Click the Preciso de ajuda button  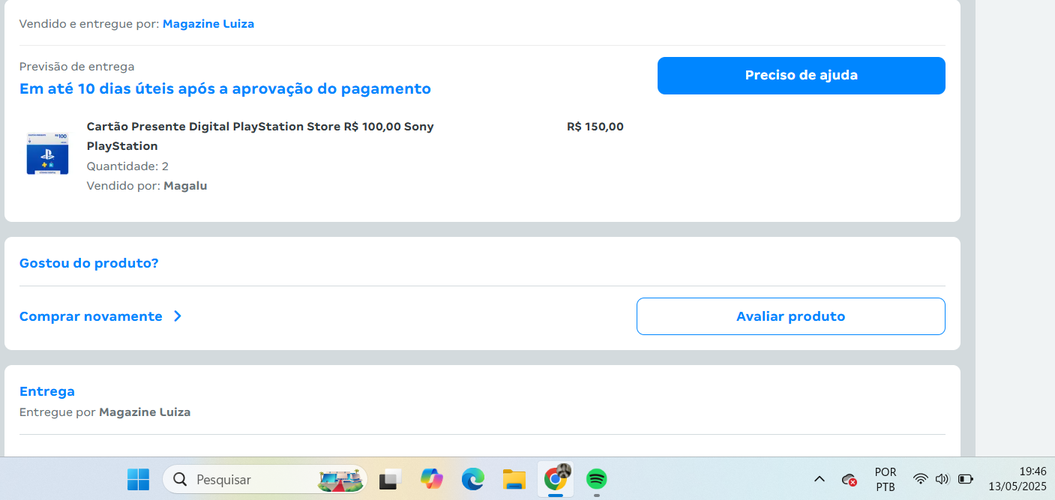point(800,76)
